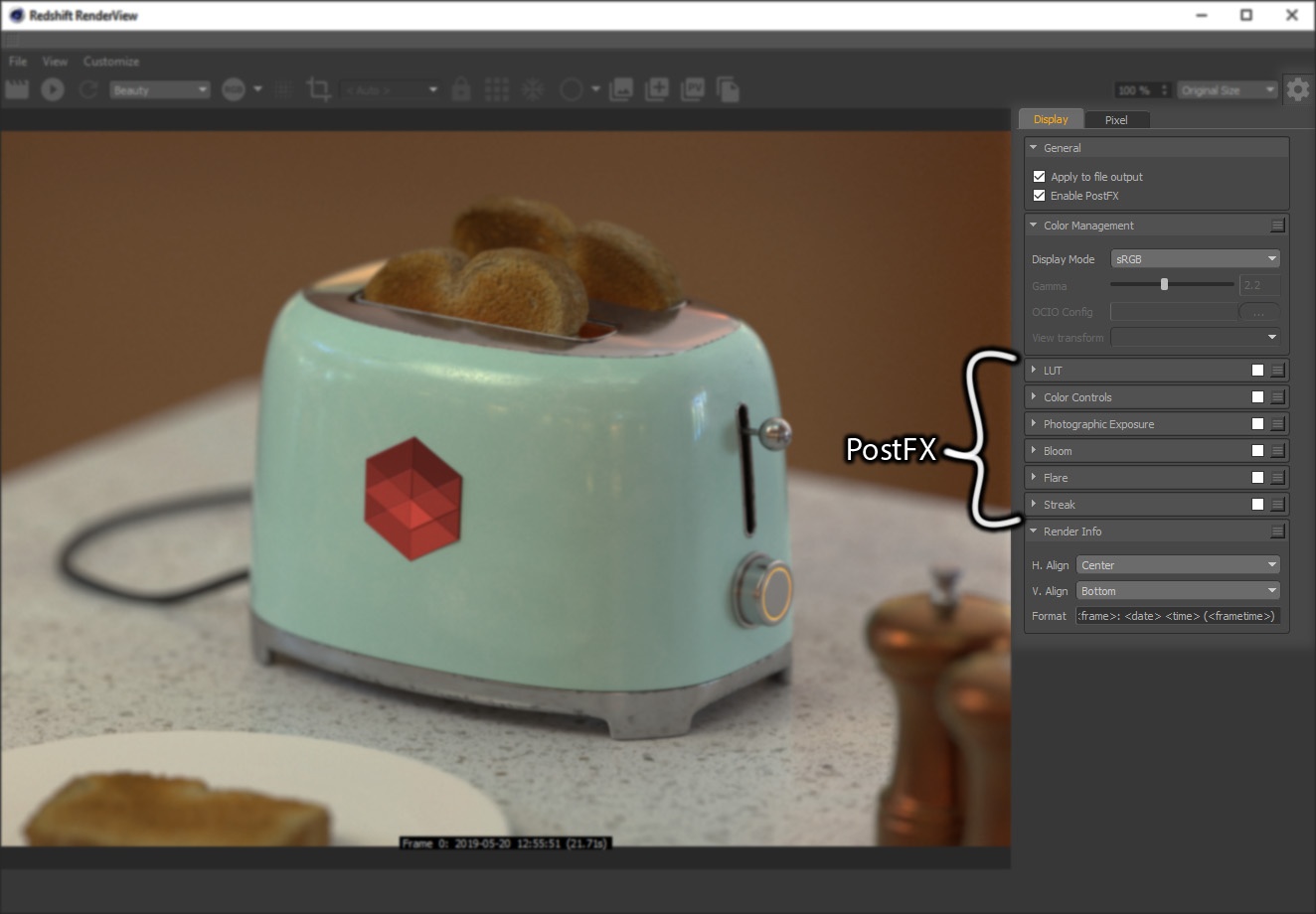Toggle the RGB channel display button
Screen dimensions: 1316x914
[234, 89]
